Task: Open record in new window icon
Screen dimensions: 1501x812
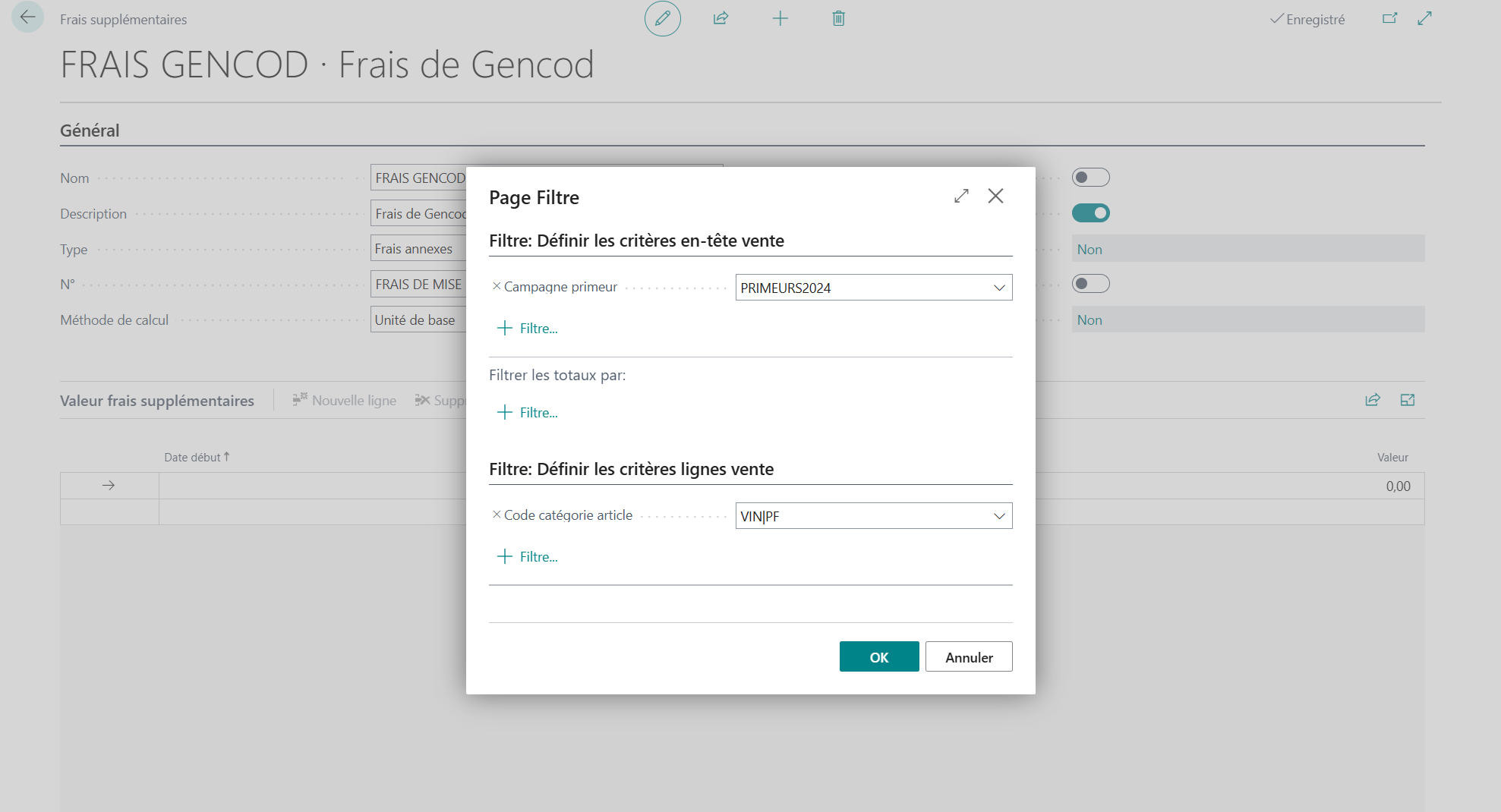Action: [x=1389, y=18]
